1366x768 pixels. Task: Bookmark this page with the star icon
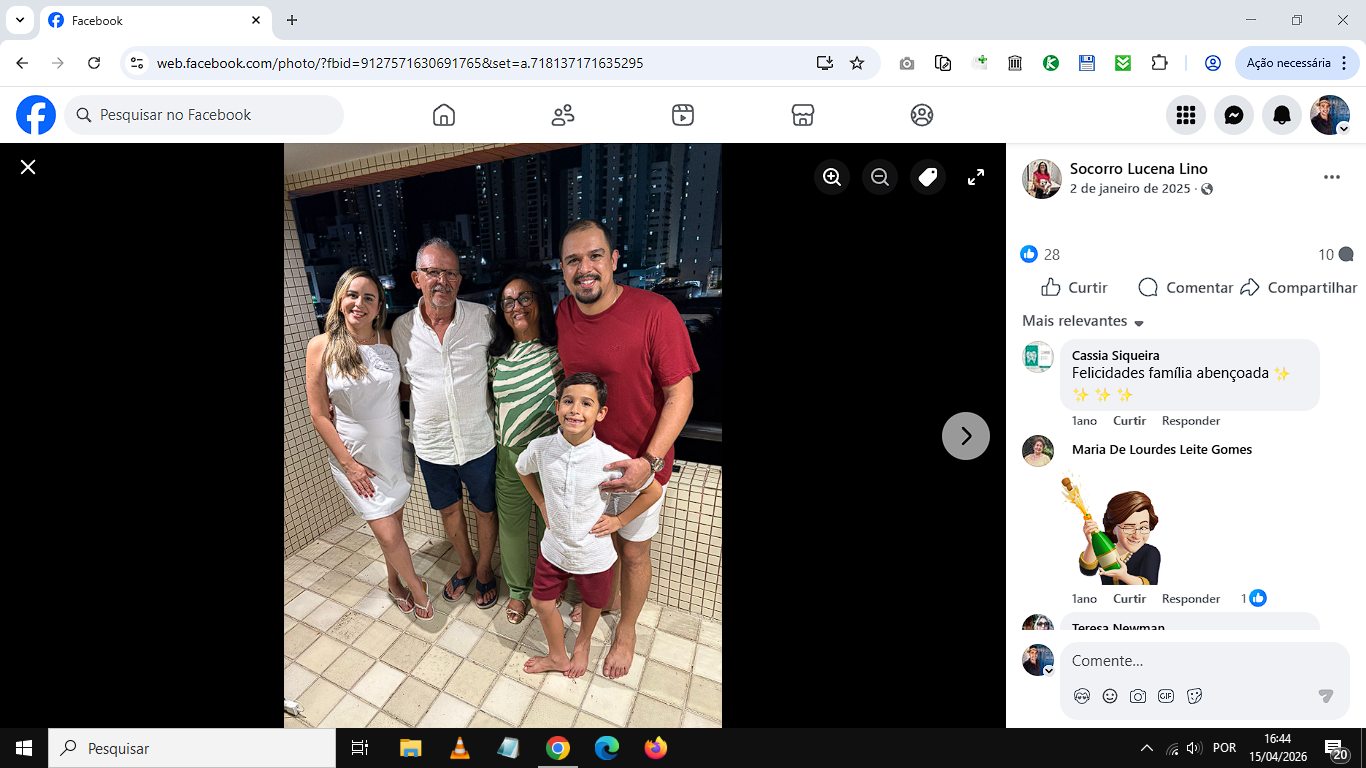click(x=857, y=63)
